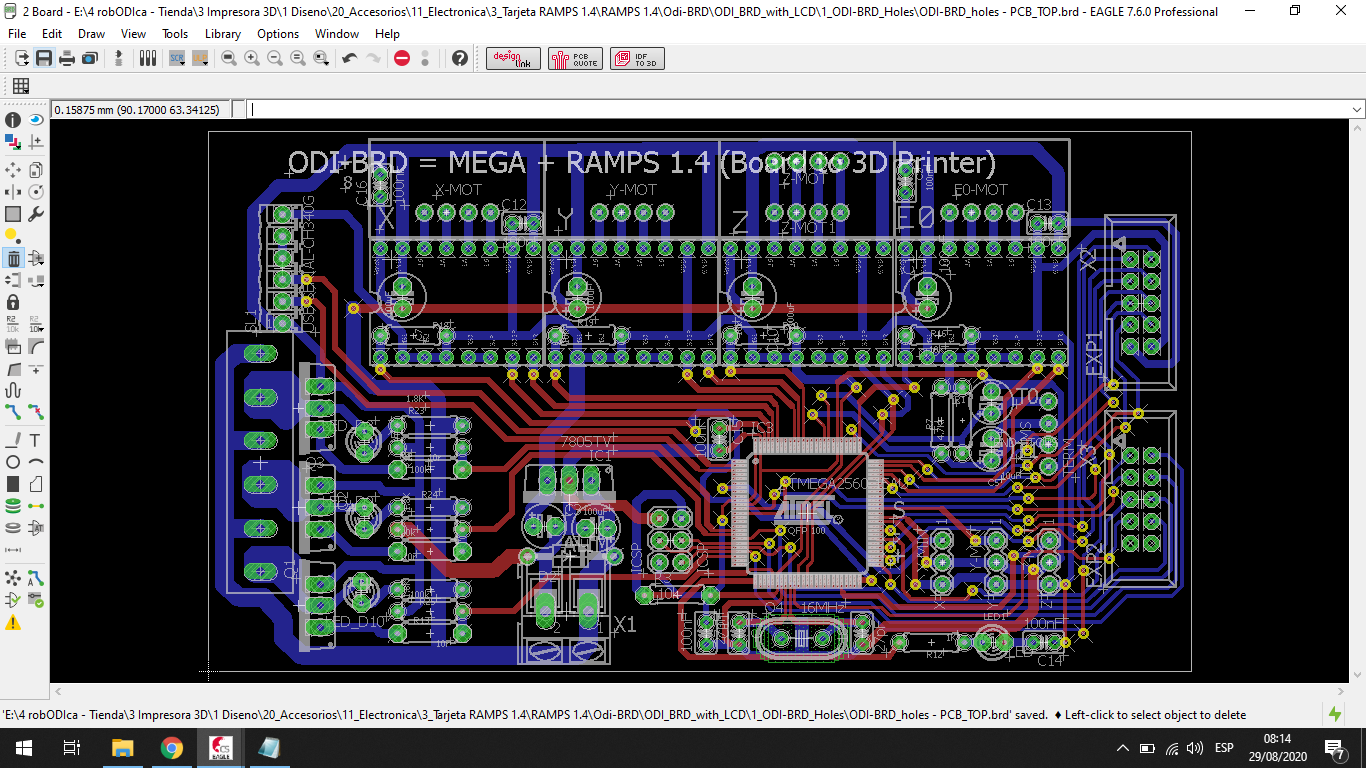Open the SCR script dropdown button
Screen dimensions: 1366x768
[177, 59]
